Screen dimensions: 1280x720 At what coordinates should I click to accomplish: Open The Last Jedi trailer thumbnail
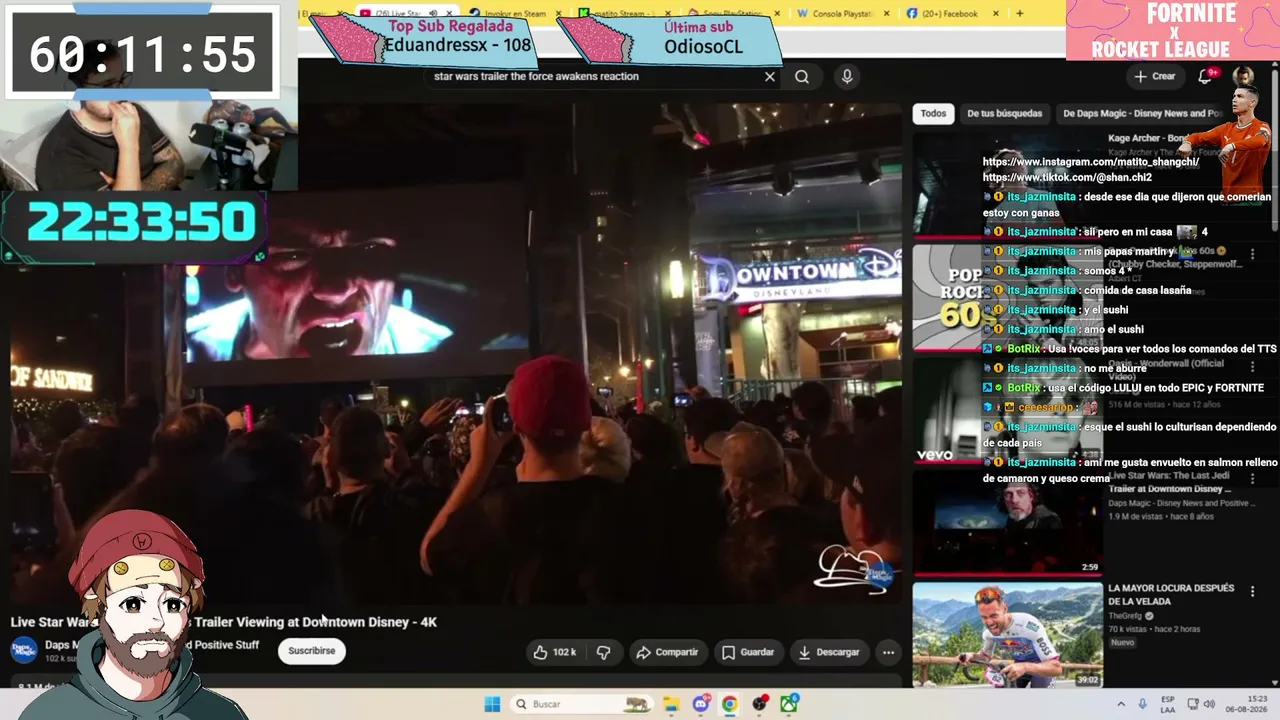(1008, 524)
